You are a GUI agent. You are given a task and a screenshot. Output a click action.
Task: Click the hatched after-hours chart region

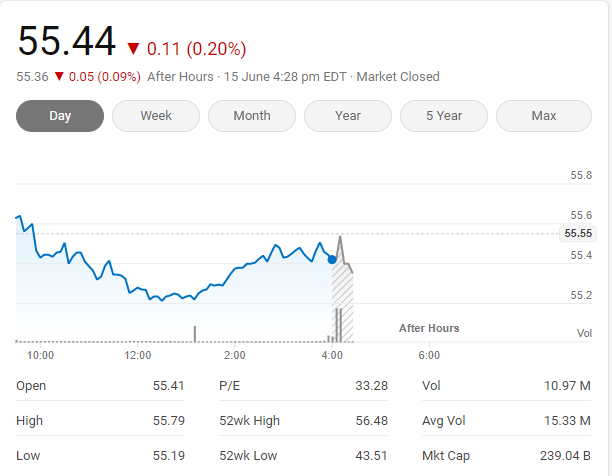[343, 300]
